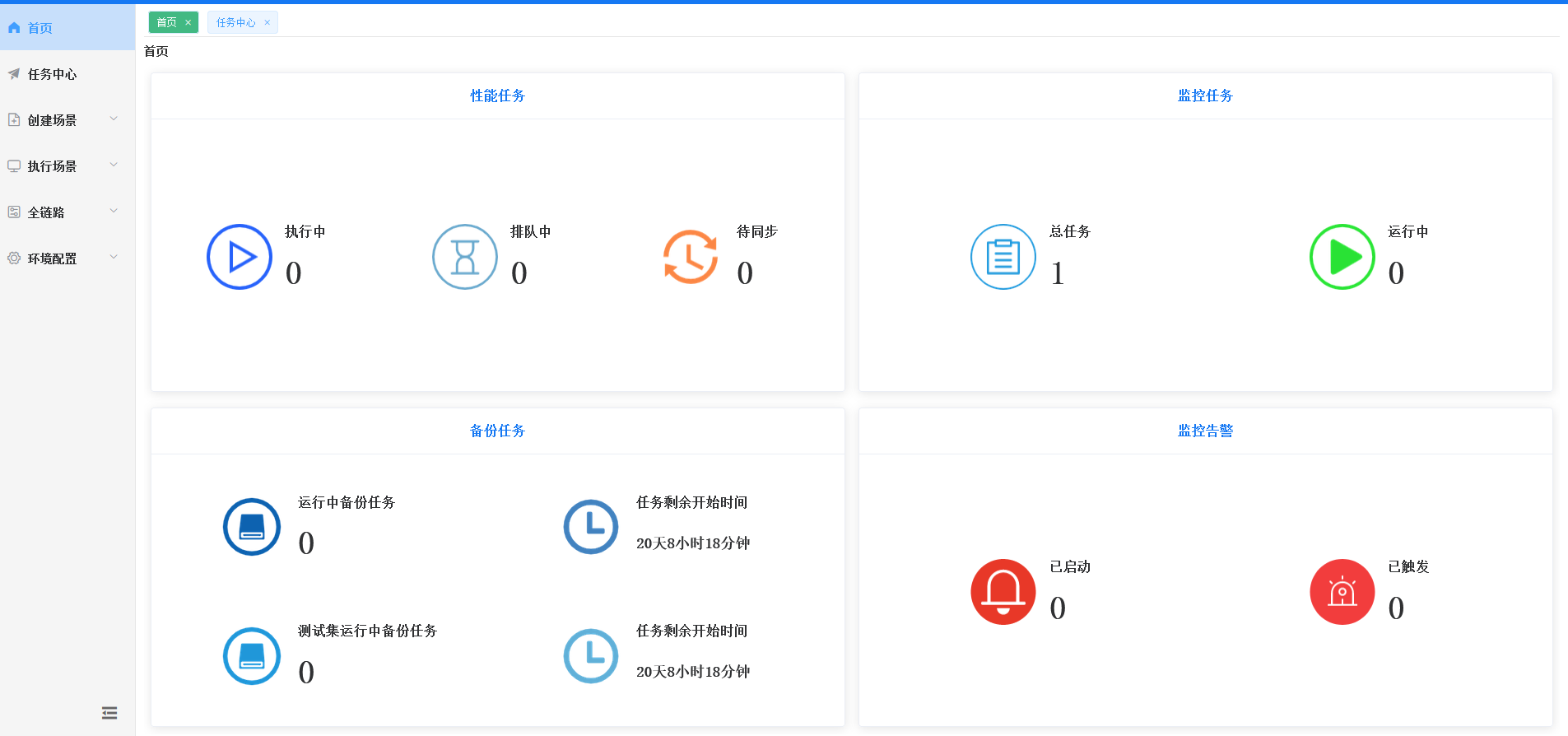Click the disk icon for 测试集运行中备份任务

252,656
